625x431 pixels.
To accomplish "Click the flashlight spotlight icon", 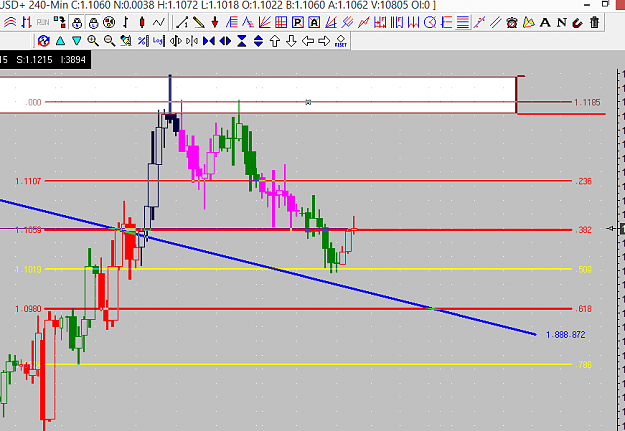I will pyautogui.click(x=126, y=41).
